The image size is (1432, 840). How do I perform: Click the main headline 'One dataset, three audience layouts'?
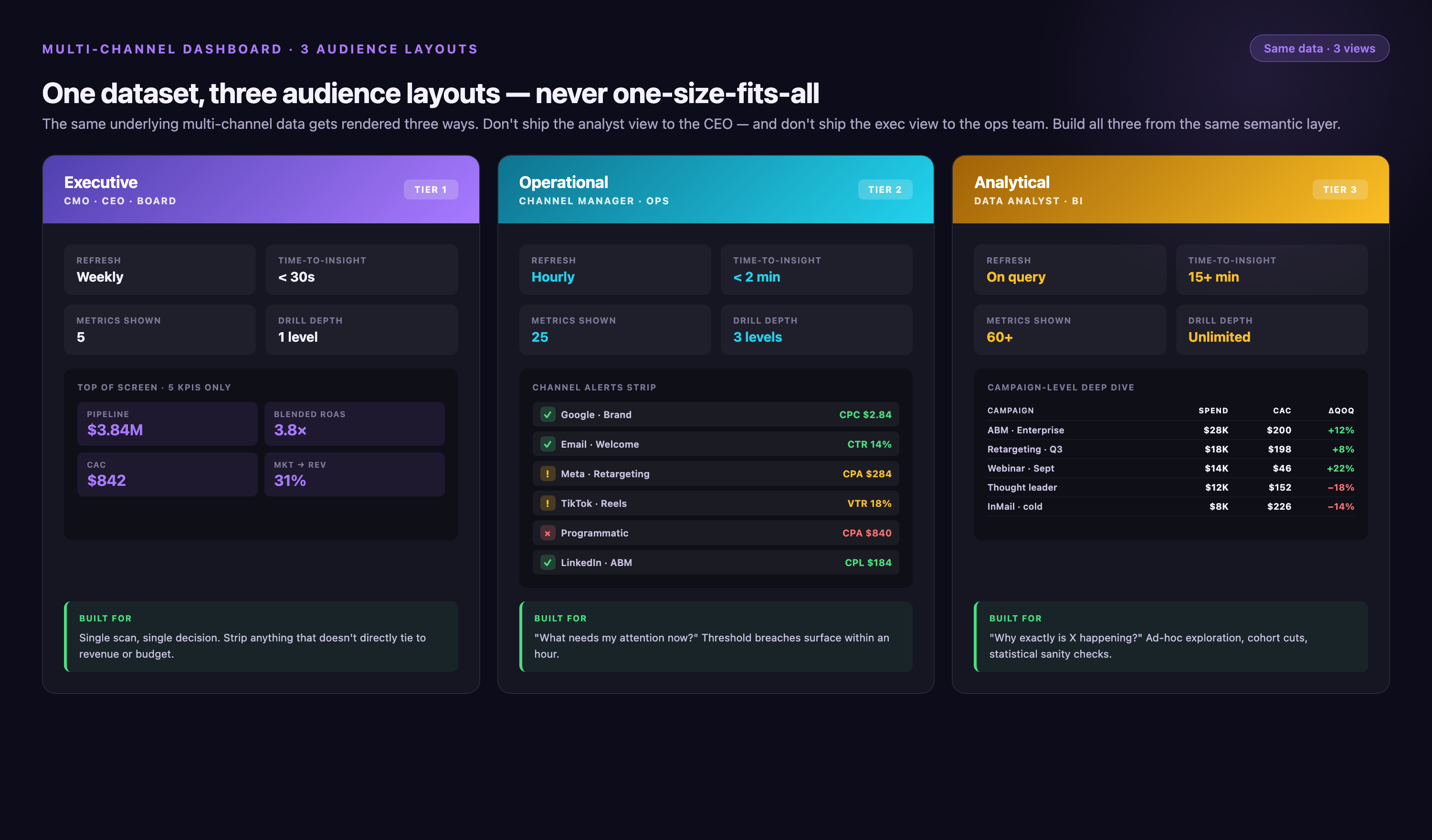(x=430, y=93)
